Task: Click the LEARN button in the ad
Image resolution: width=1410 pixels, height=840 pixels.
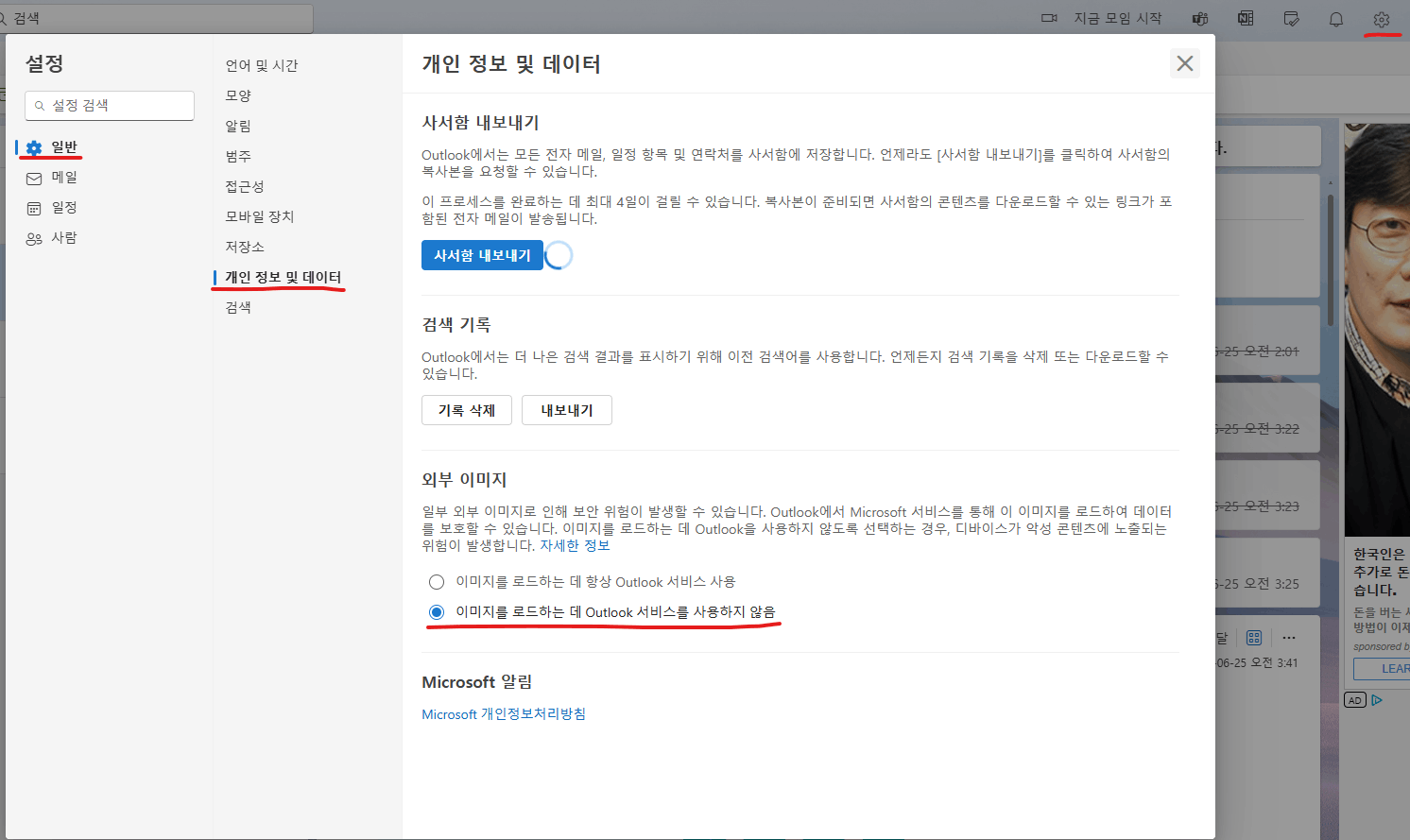Action: point(1383,668)
